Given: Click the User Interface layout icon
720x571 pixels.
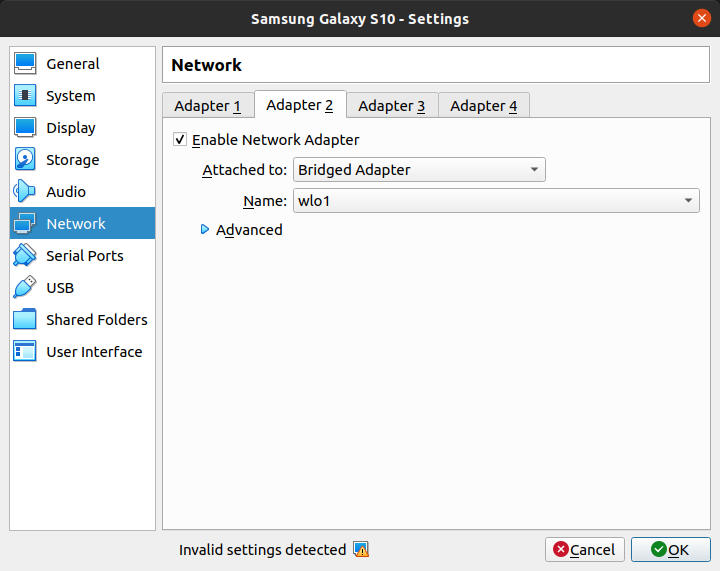Looking at the screenshot, I should pos(25,352).
